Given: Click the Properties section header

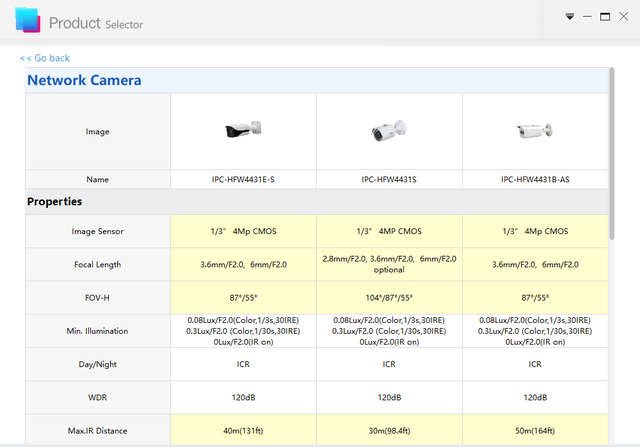Looking at the screenshot, I should pyautogui.click(x=54, y=201).
